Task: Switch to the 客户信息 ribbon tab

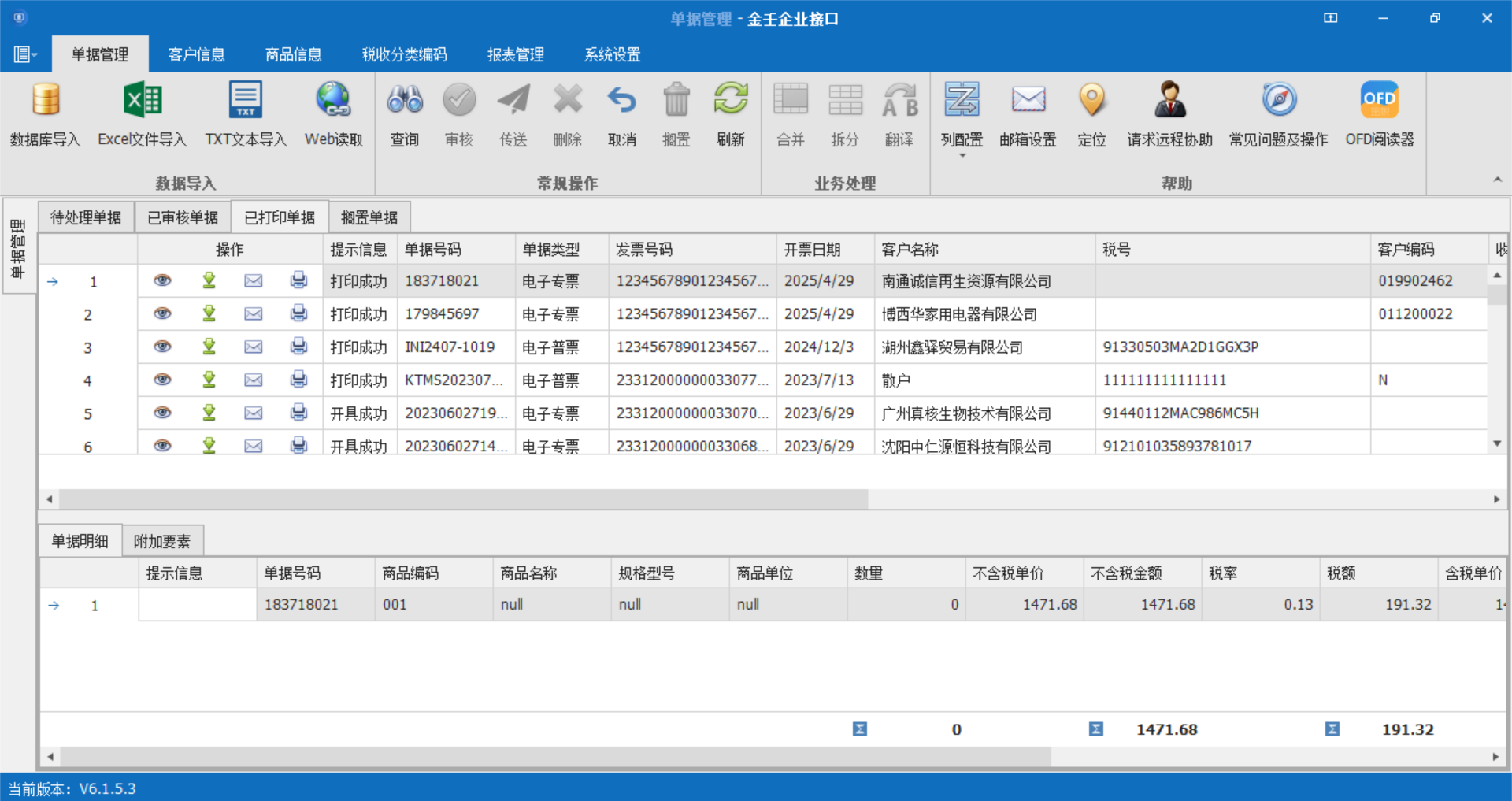Action: point(196,54)
